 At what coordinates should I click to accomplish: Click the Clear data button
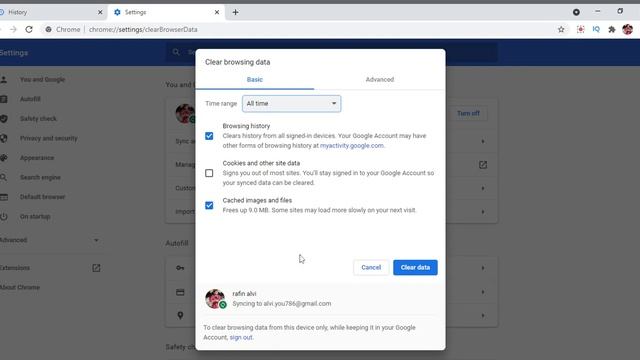(415, 267)
